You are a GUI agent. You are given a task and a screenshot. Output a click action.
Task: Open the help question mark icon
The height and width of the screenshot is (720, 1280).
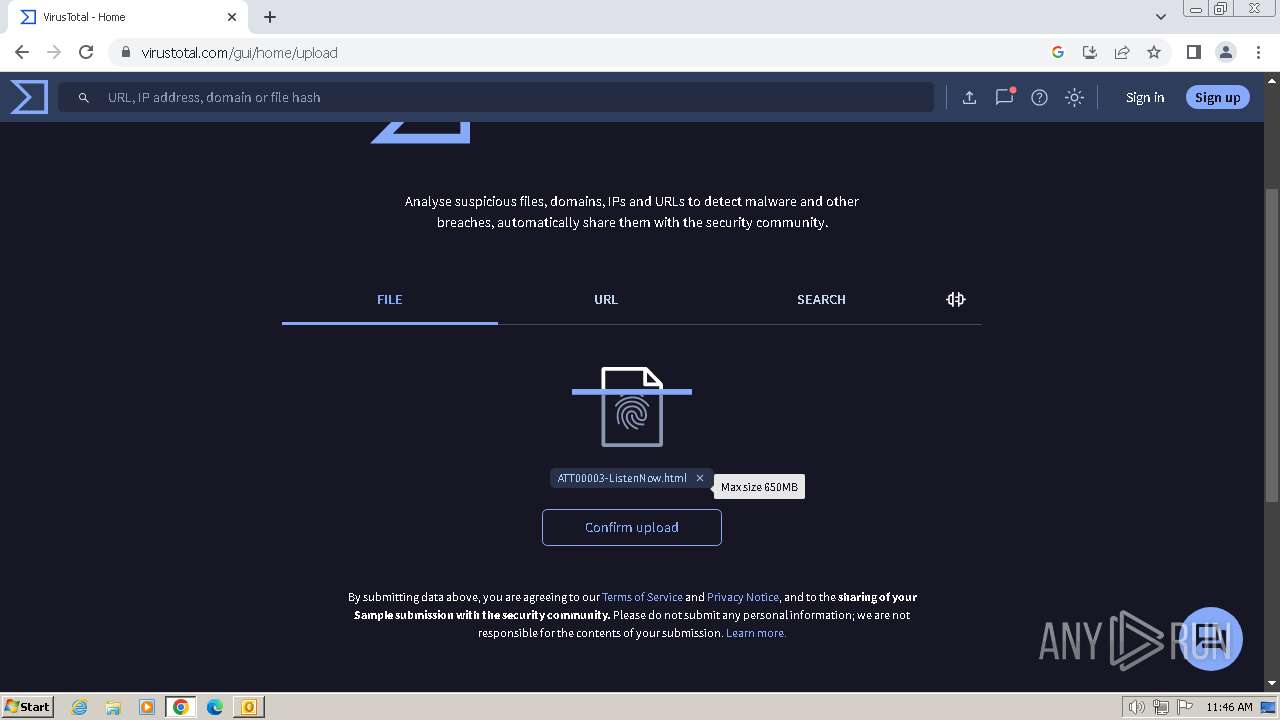(x=1039, y=97)
